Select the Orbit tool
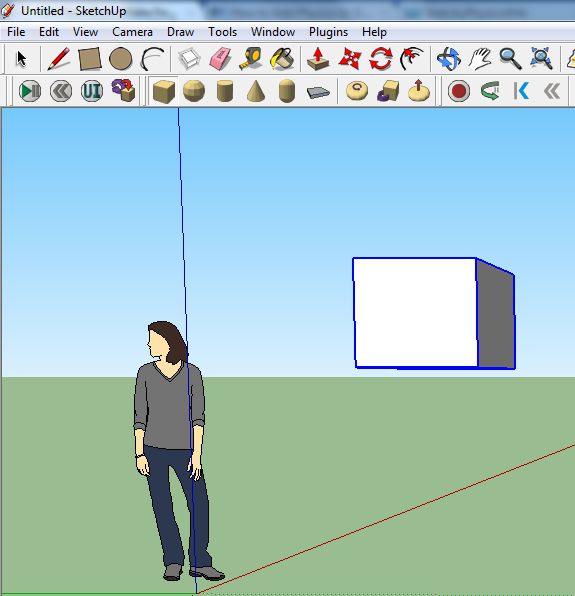 [x=448, y=59]
